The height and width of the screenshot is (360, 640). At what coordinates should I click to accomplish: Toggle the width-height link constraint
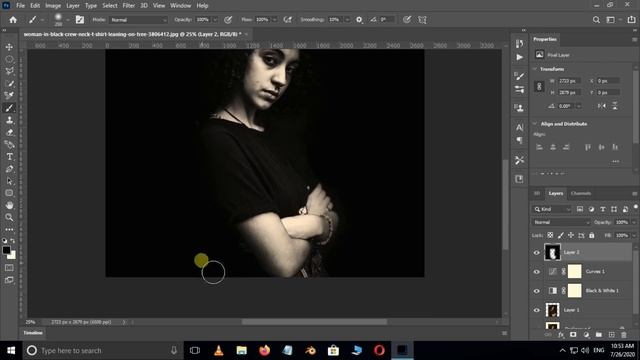coord(539,87)
